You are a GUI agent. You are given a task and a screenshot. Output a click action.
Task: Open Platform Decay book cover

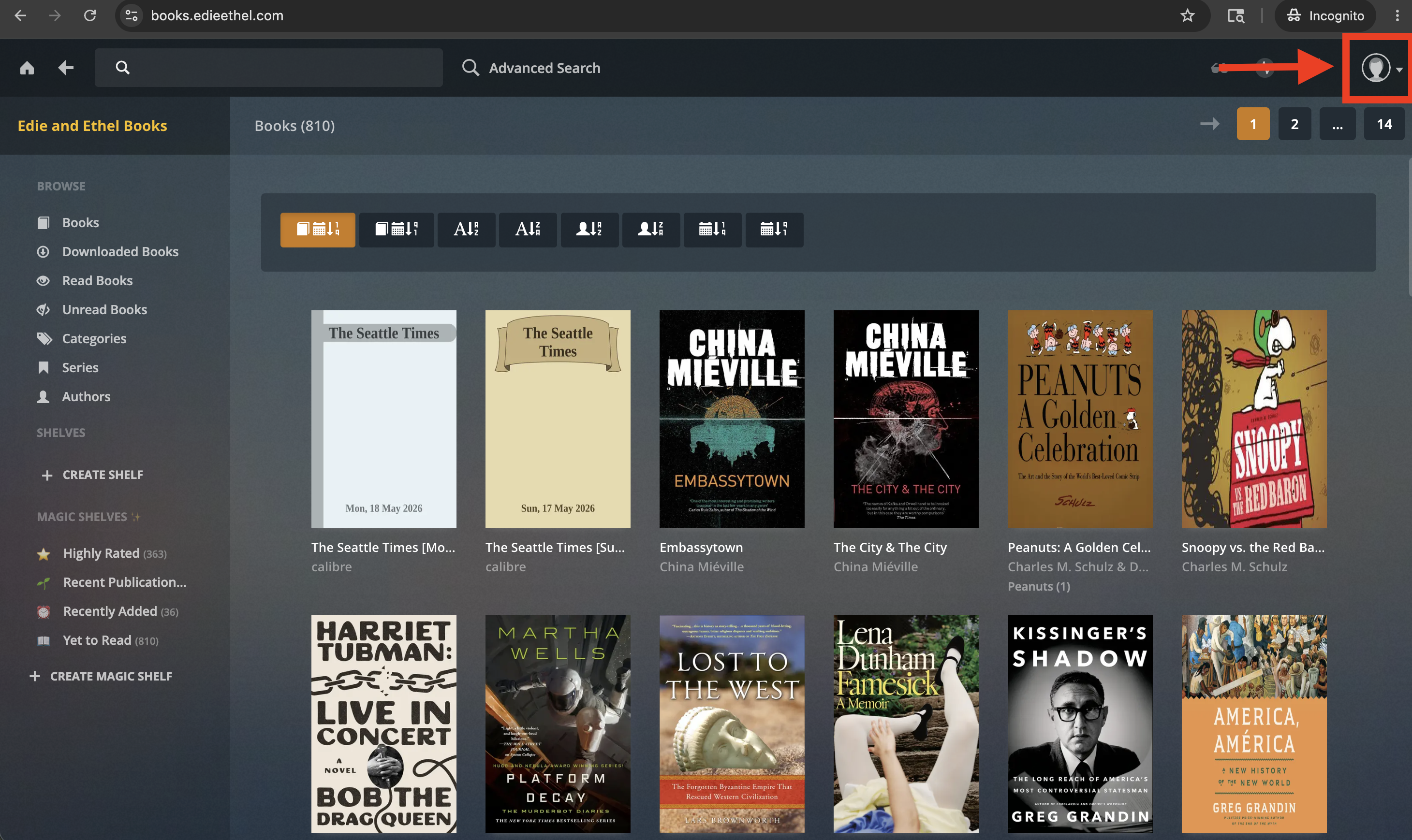coord(558,724)
